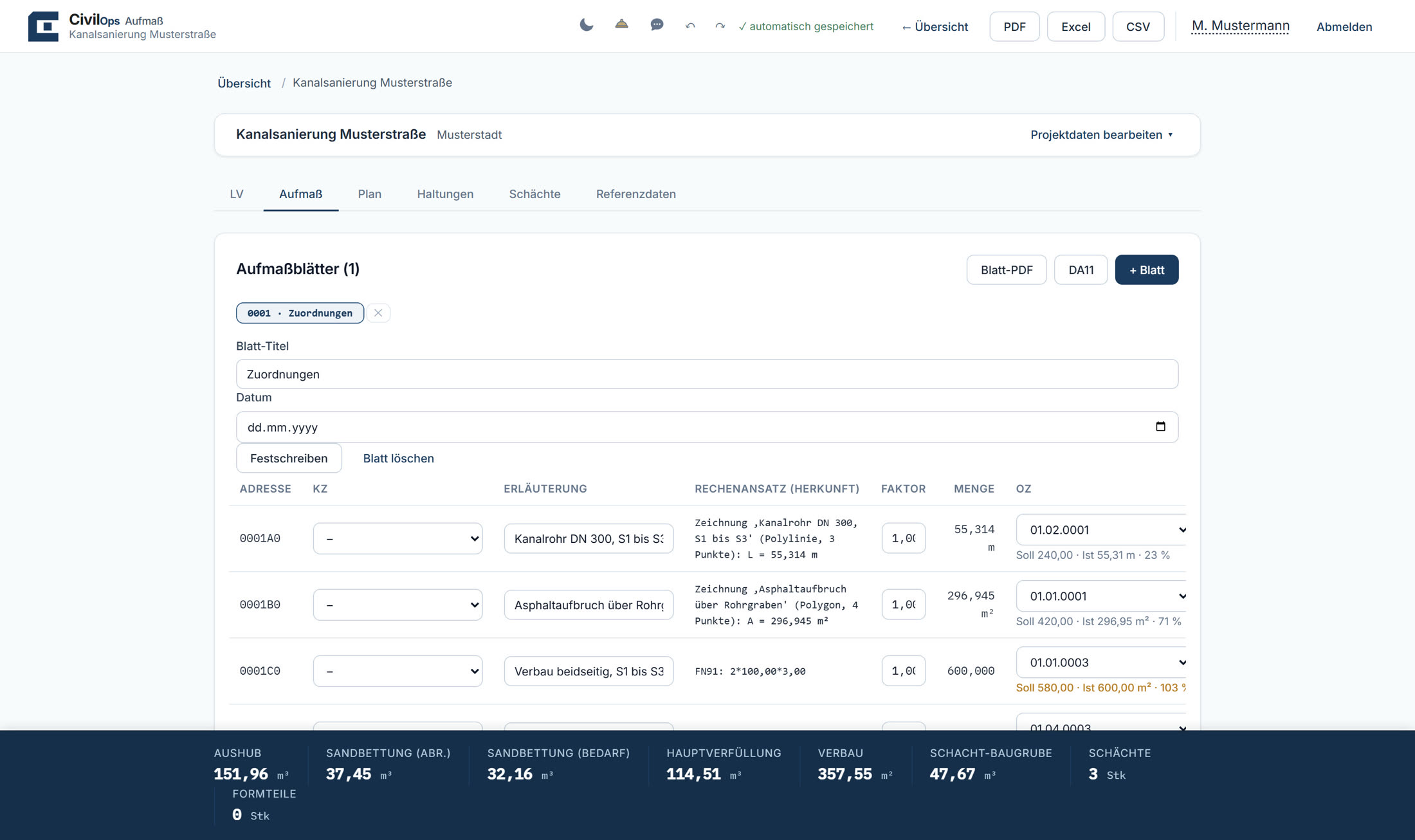Open the calendar picker in Datum field
1415x840 pixels.
click(1160, 426)
